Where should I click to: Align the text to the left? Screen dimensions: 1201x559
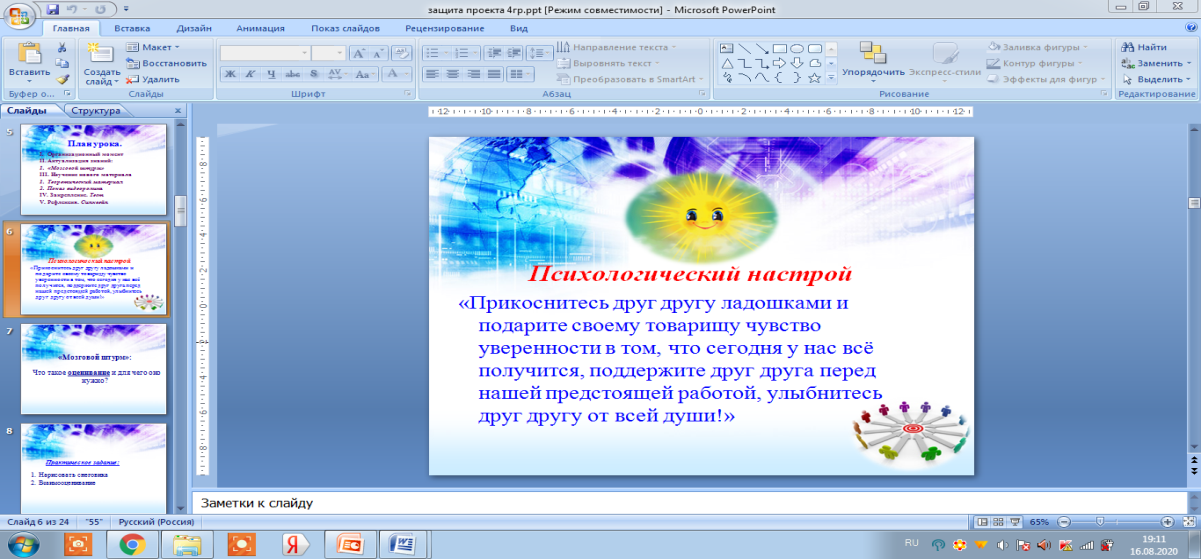[431, 74]
